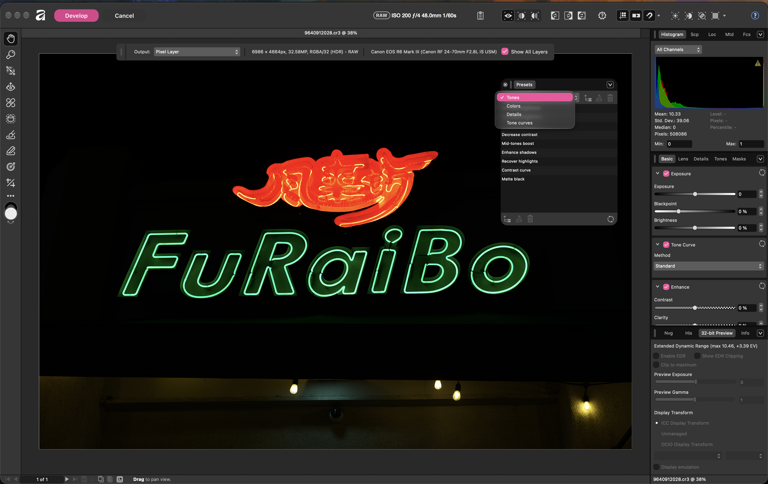
Task: Select the White Balance tool
Action: [x=11, y=87]
